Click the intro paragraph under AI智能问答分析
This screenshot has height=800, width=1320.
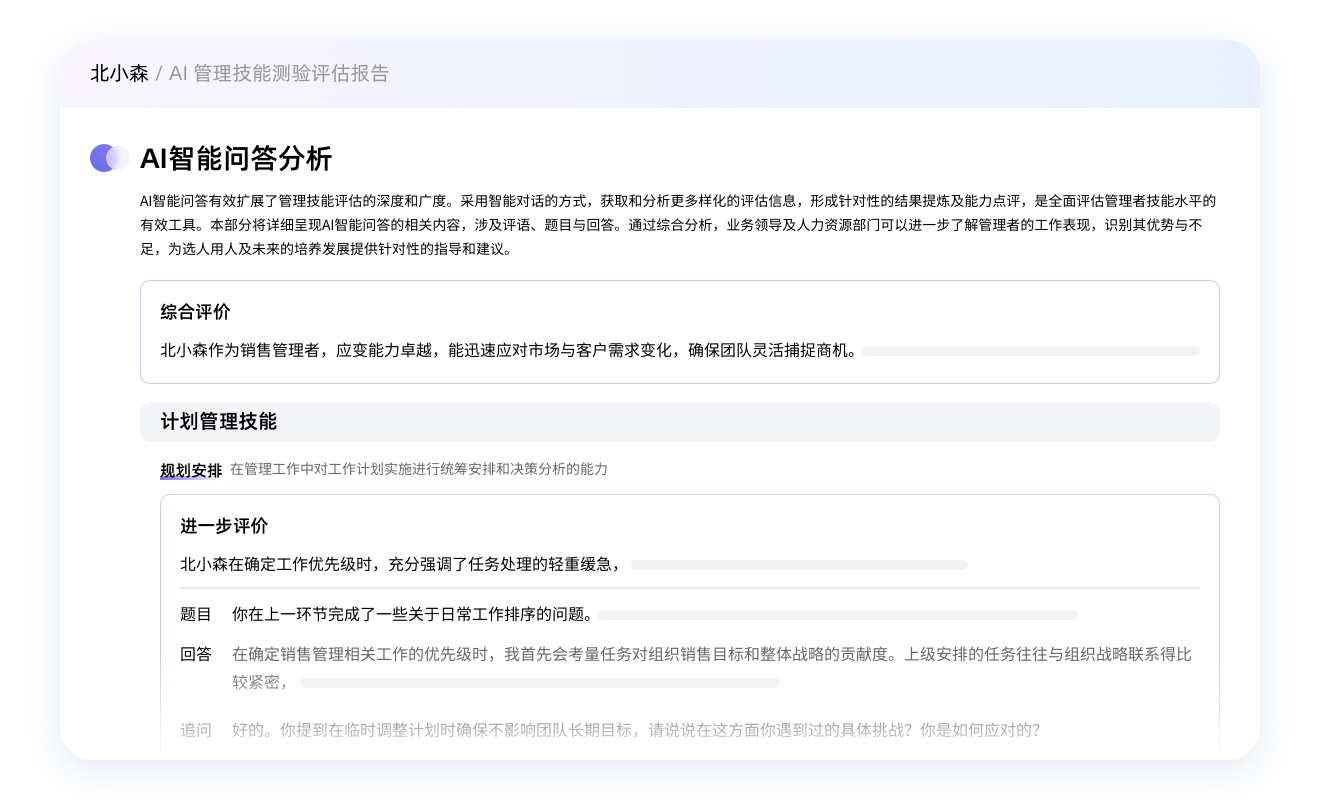coord(678,225)
